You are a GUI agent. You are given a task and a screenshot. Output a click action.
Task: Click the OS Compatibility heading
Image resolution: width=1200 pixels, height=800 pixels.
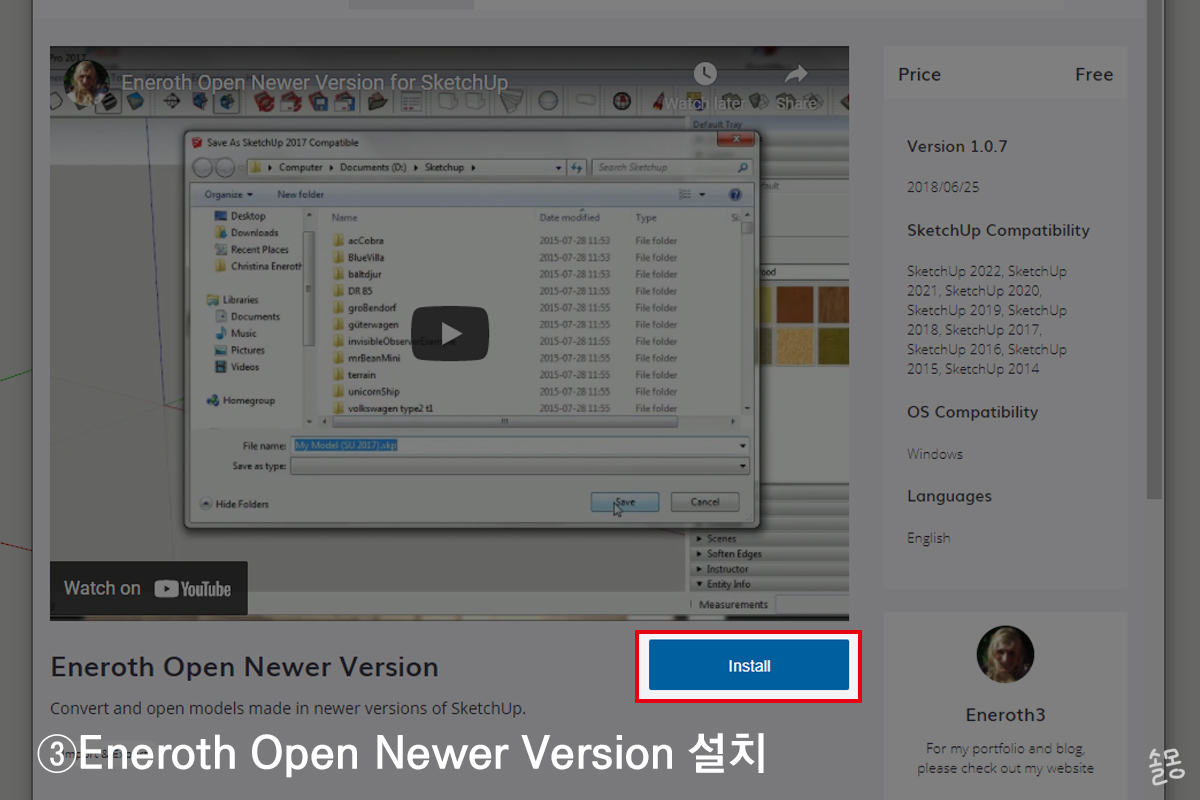tap(972, 412)
